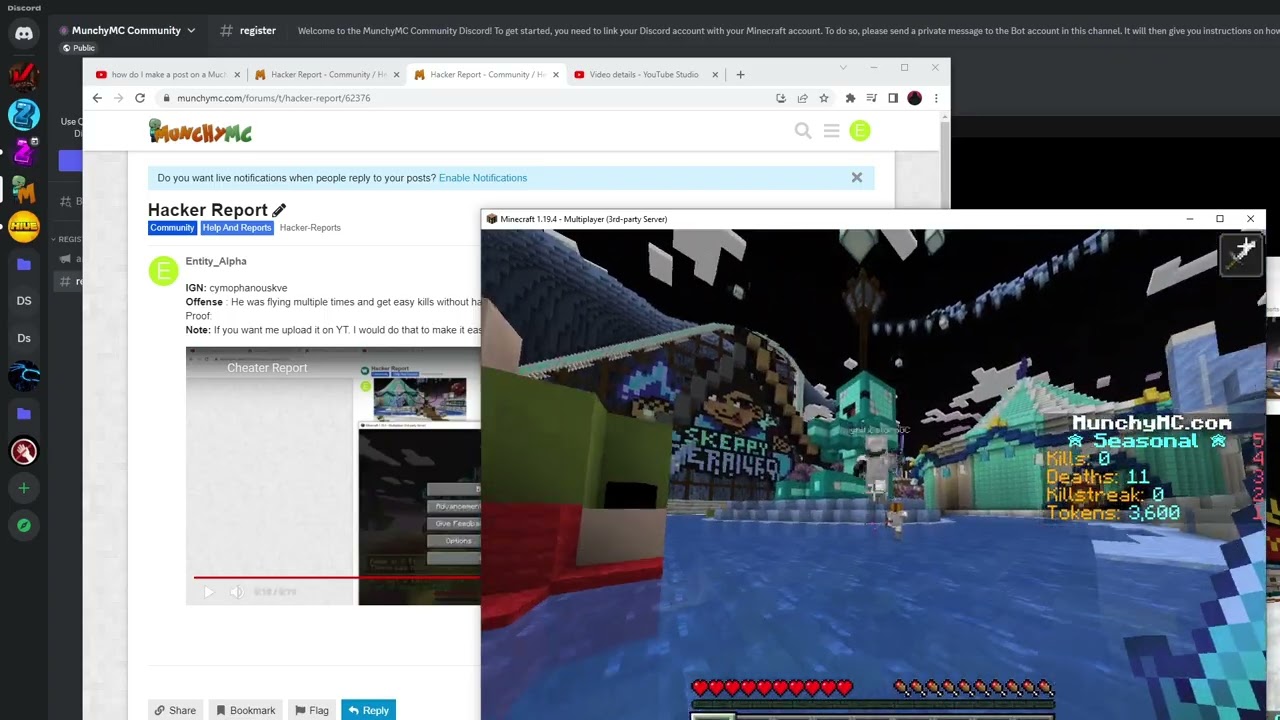1280x720 pixels.
Task: Edit the Hacker Report title with pencil icon
Action: pyautogui.click(x=279, y=210)
